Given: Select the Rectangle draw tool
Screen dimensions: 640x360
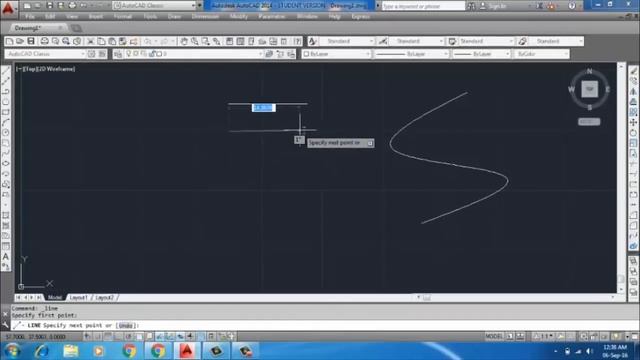Looking at the screenshot, I should (x=6, y=112).
